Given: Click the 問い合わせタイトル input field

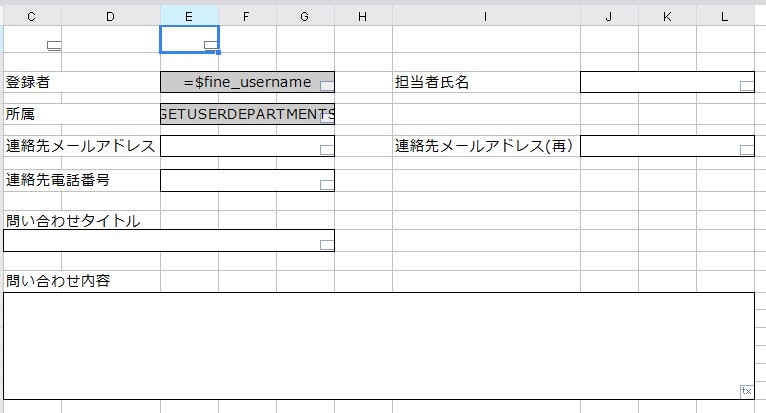Looking at the screenshot, I should [169, 240].
